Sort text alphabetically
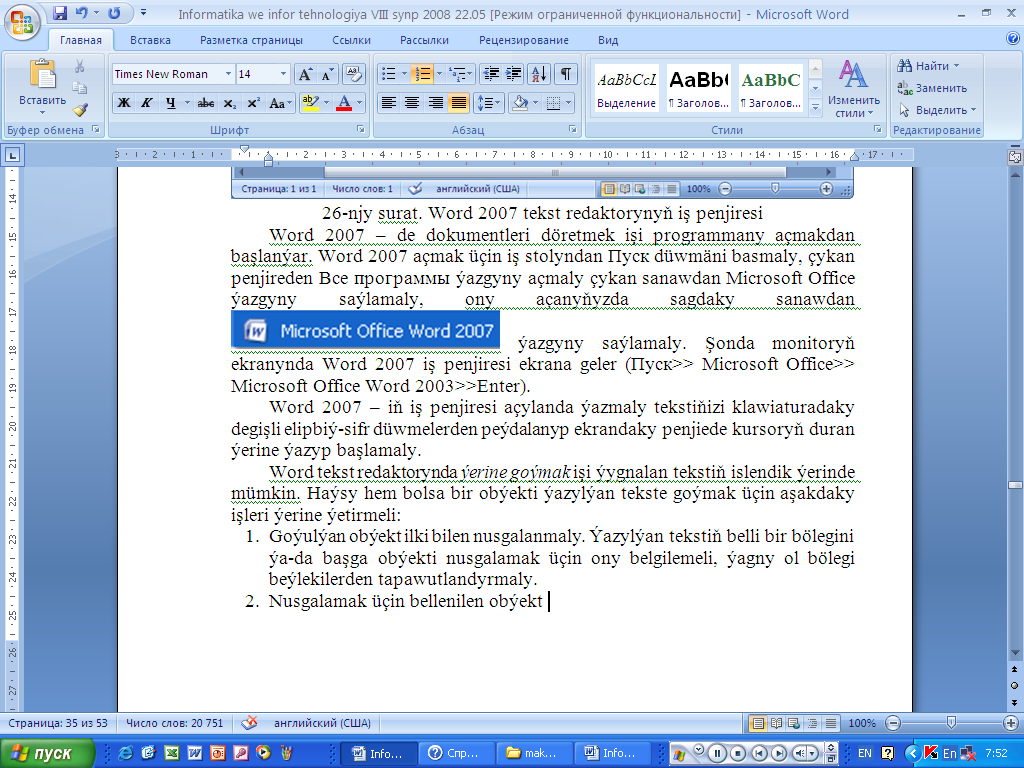This screenshot has height=768, width=1024. 539,74
